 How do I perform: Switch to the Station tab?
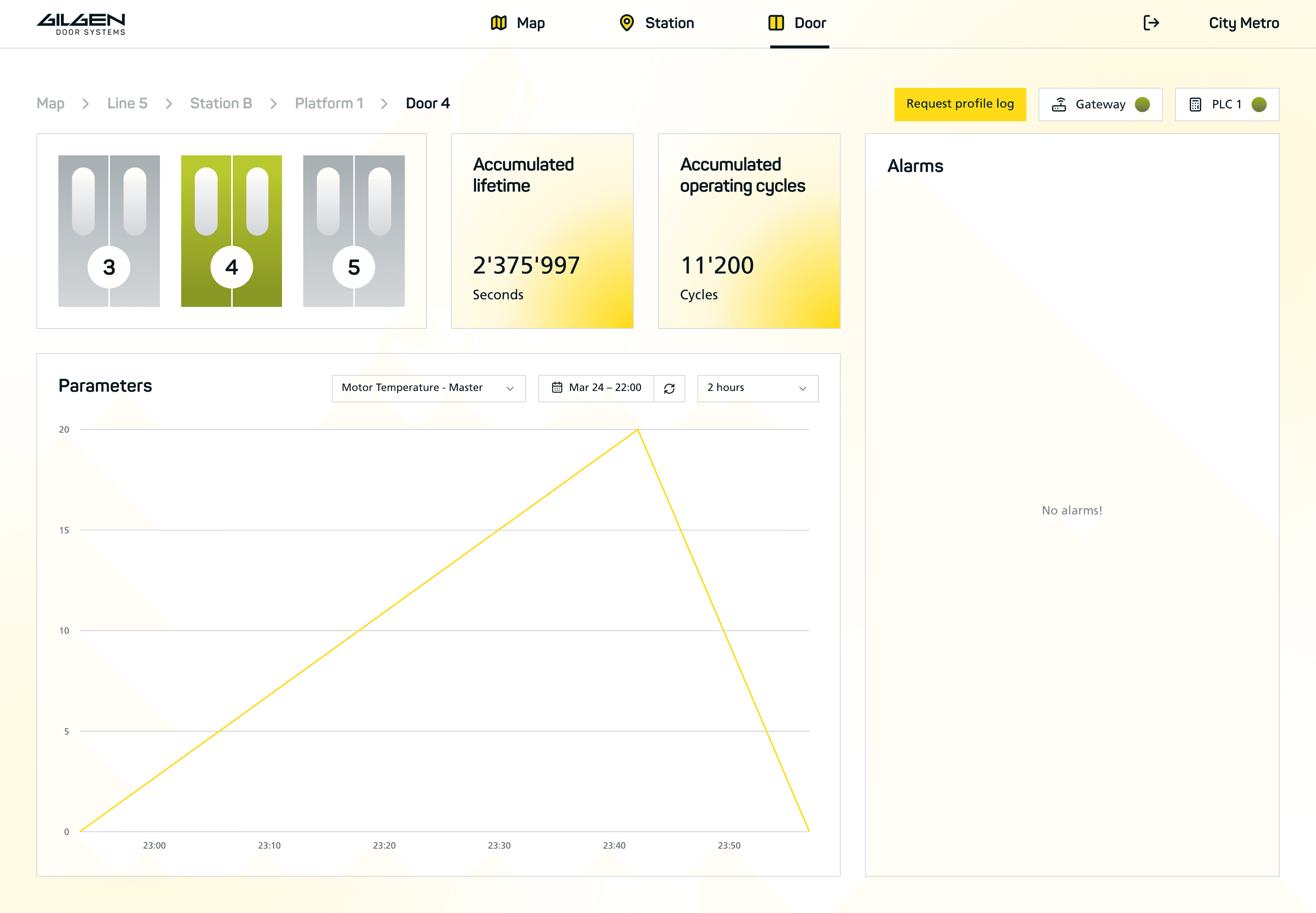point(669,23)
